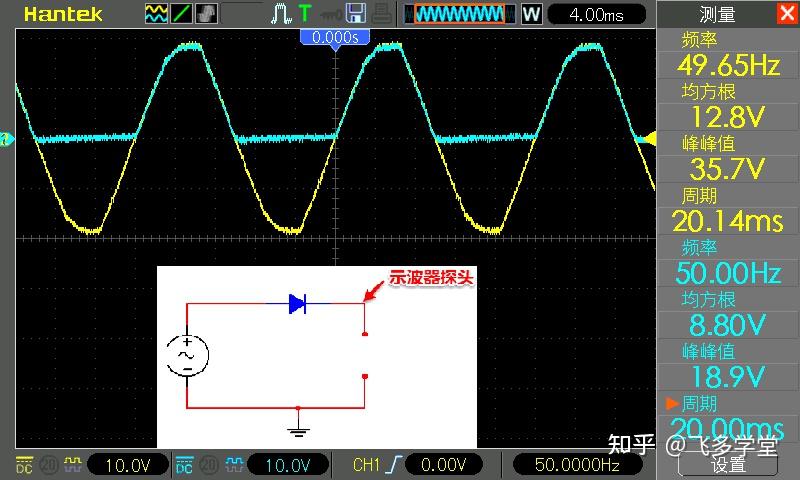Screen dimensions: 800x480
Task: Select the CH2 均方根 8.80V measurement
Action: [x=728, y=314]
